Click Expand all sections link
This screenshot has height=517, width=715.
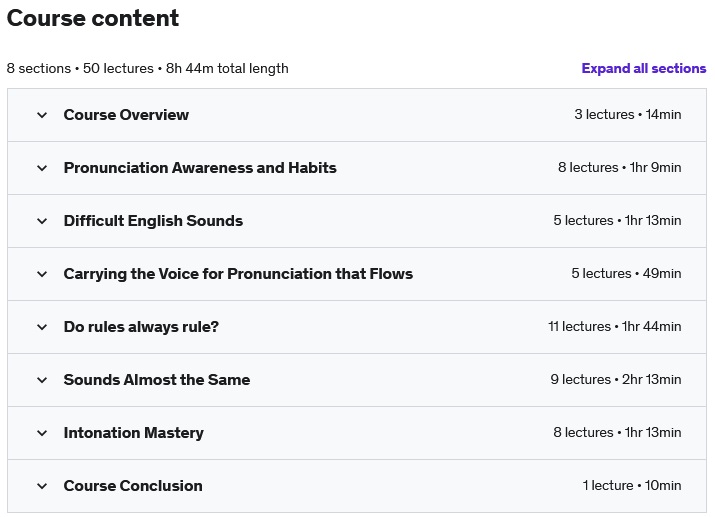(x=643, y=68)
